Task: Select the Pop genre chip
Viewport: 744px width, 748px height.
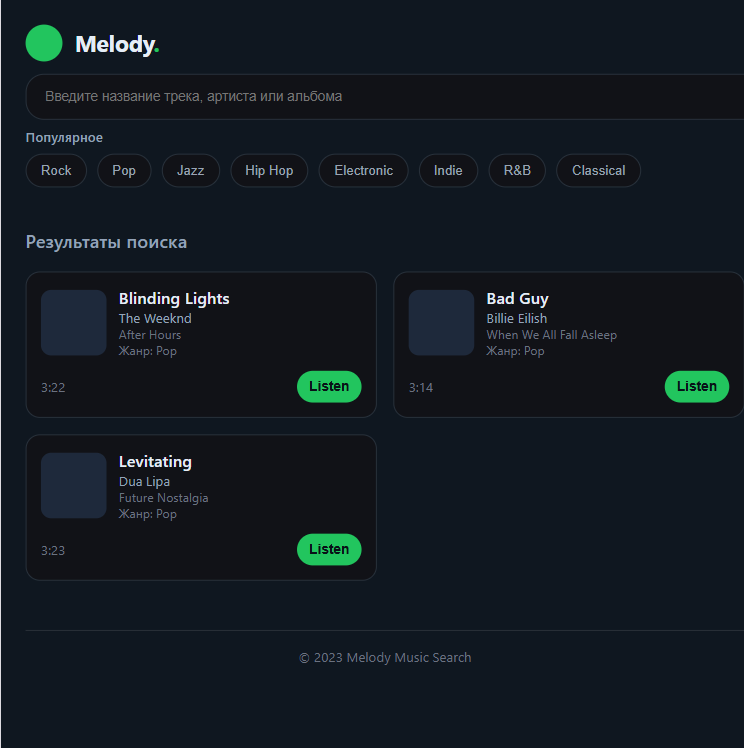Action: 124,170
